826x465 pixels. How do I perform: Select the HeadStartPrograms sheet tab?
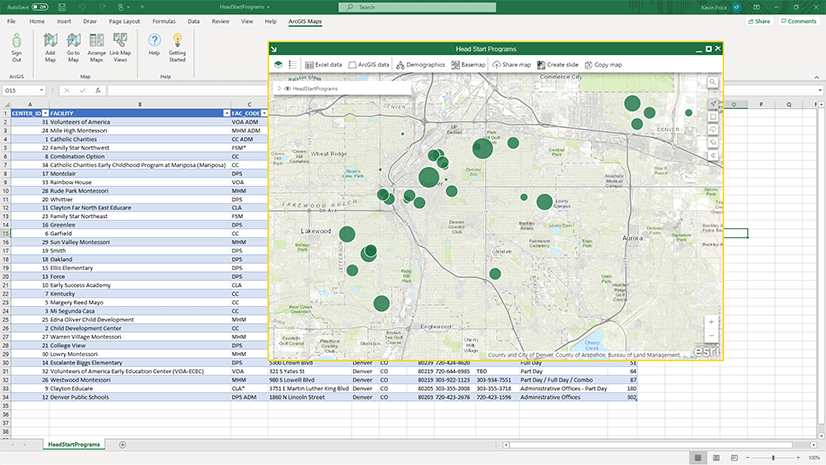coord(75,444)
